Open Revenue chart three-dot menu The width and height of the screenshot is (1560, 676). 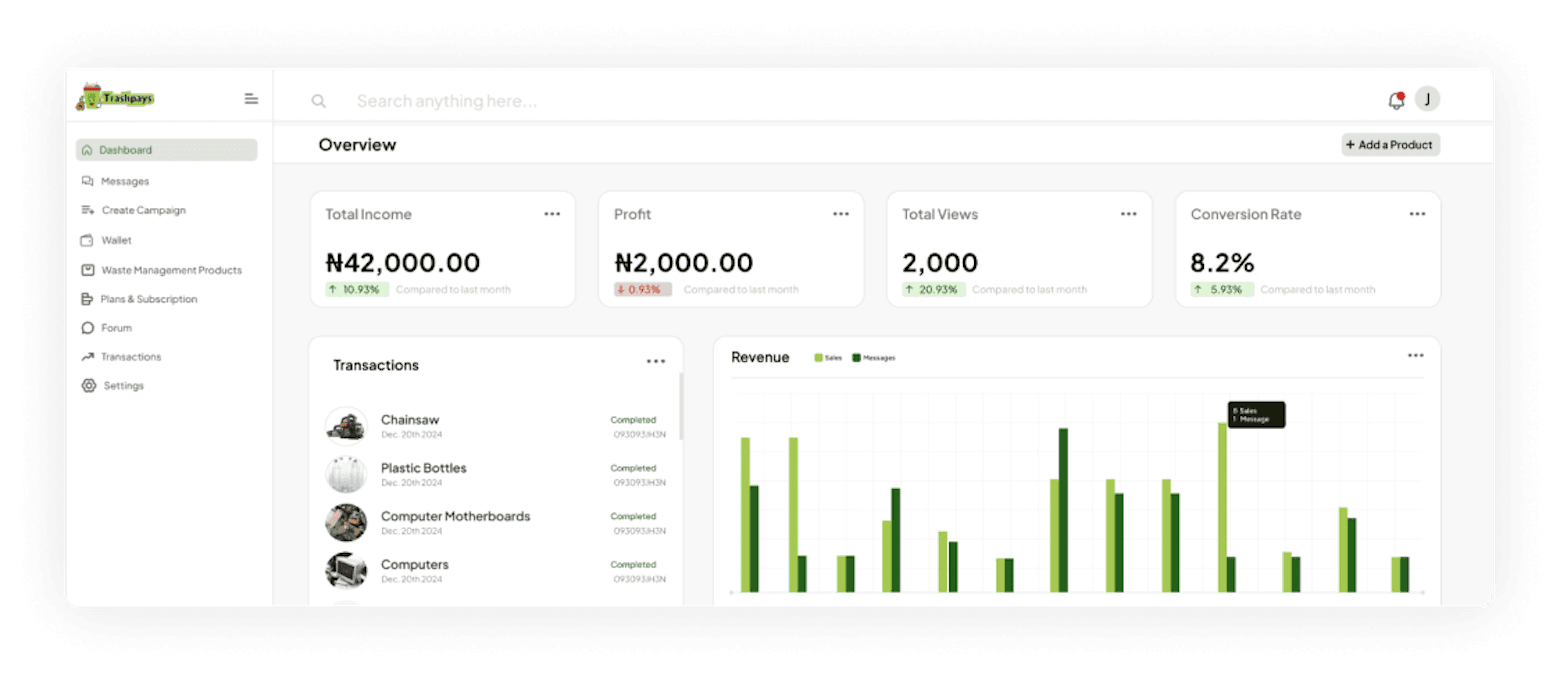pos(1415,356)
